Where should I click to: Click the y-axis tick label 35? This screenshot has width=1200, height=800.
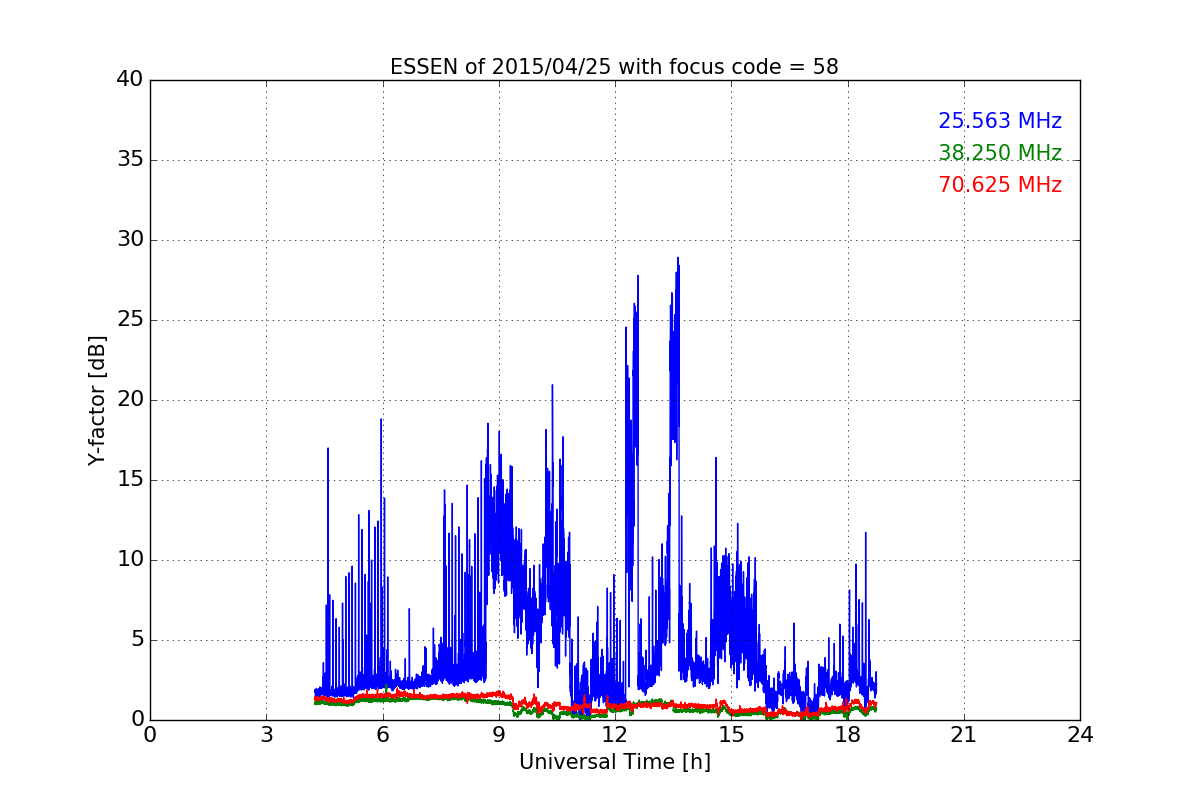point(130,160)
